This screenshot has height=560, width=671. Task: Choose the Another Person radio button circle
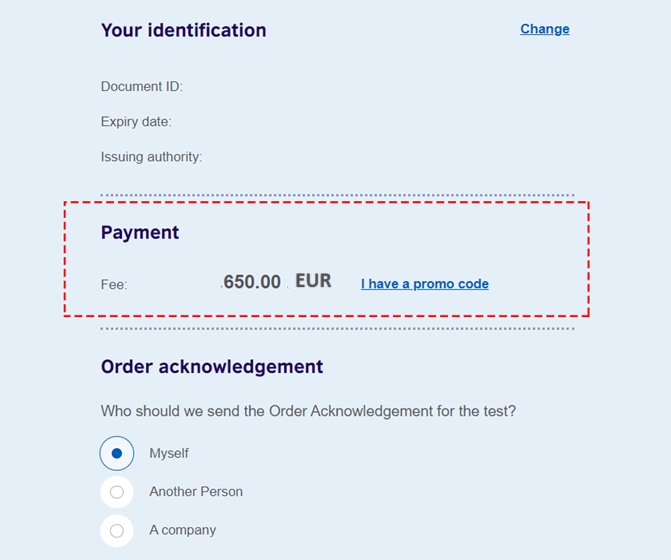117,492
